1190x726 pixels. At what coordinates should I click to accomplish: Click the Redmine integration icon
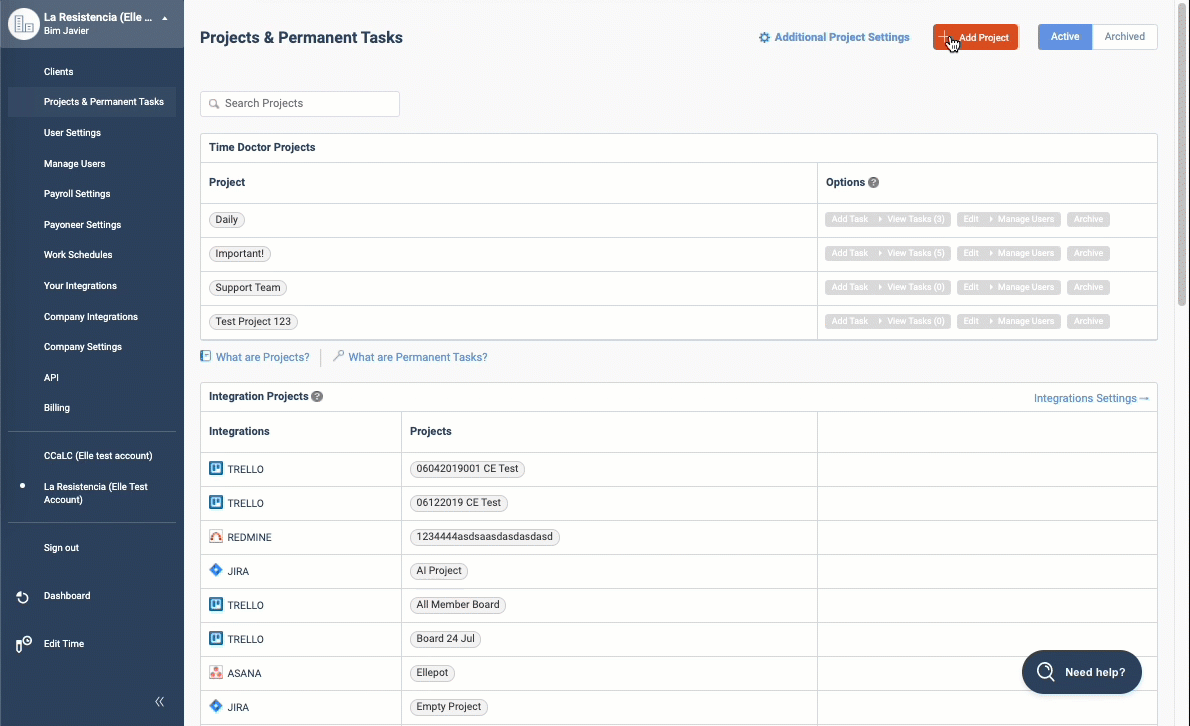[215, 536]
